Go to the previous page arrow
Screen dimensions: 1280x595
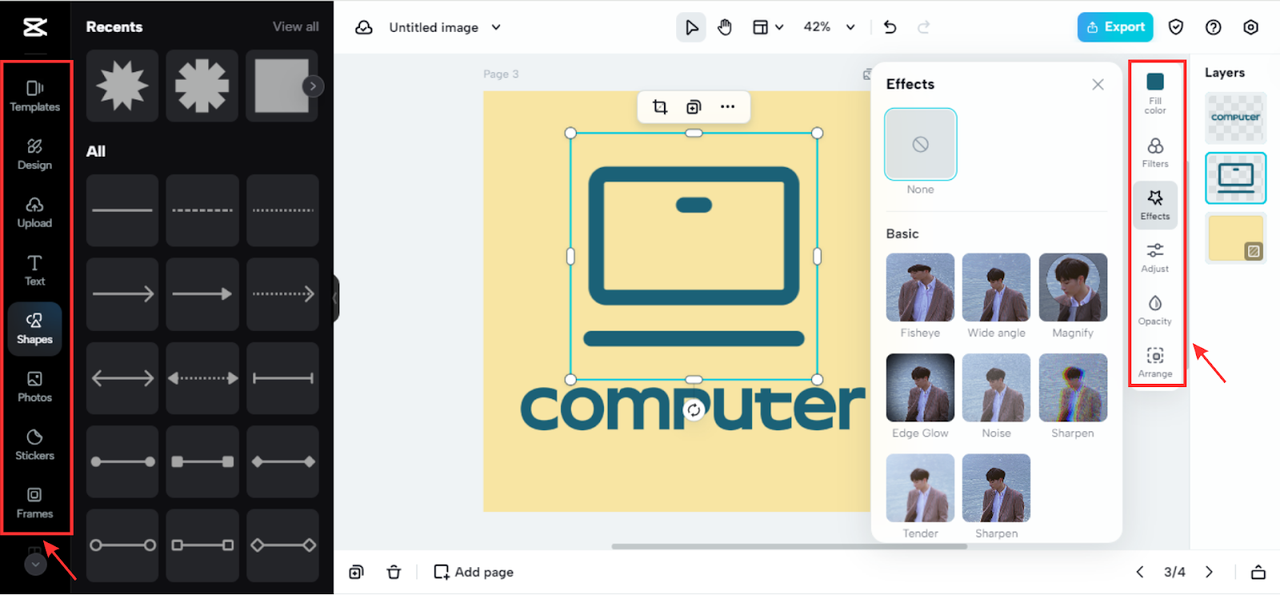(x=1139, y=572)
